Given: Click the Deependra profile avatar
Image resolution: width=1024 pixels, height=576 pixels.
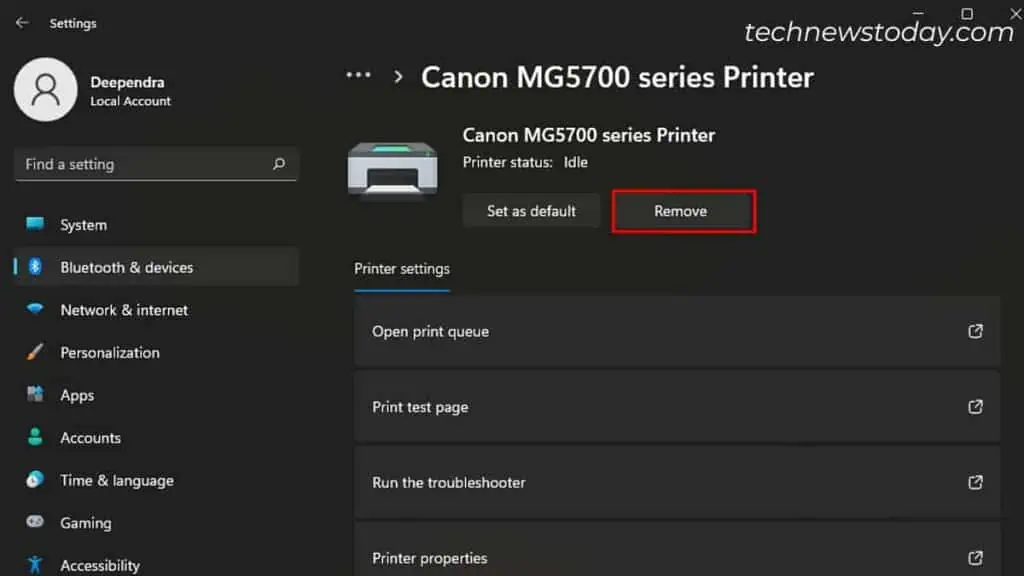Looking at the screenshot, I should click(45, 90).
